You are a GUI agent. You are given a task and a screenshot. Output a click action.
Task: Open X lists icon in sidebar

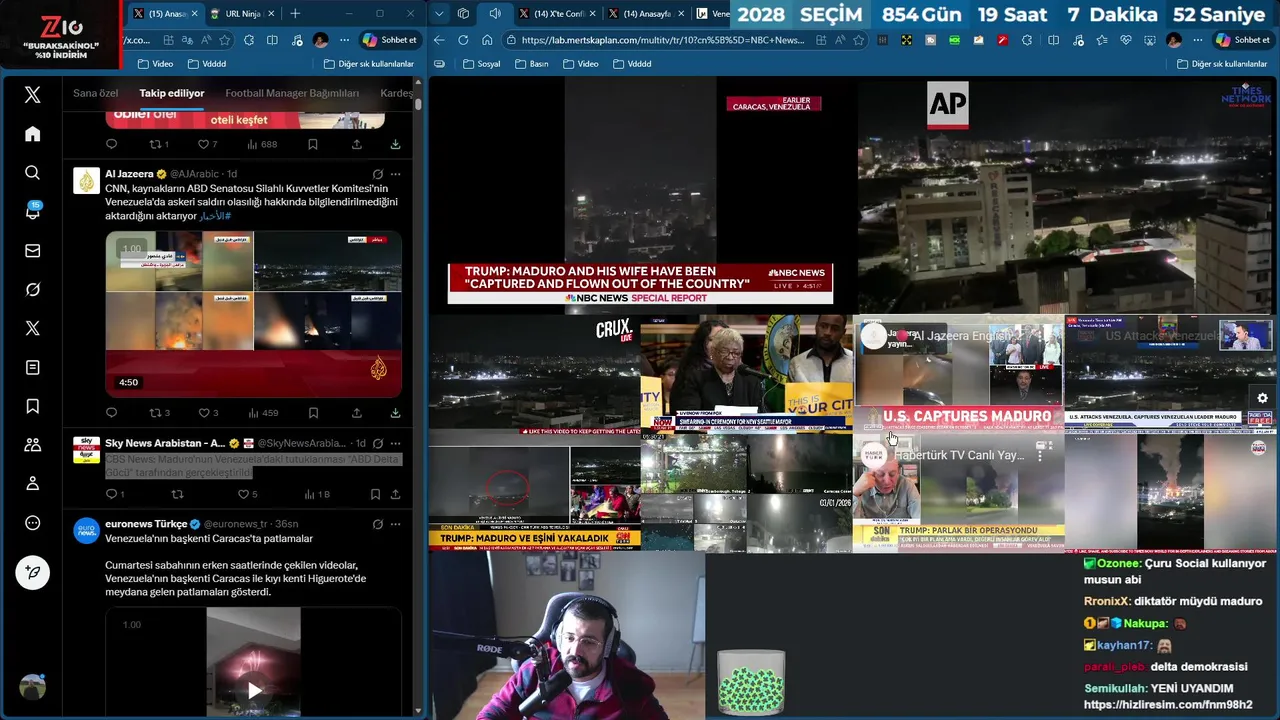[32, 367]
